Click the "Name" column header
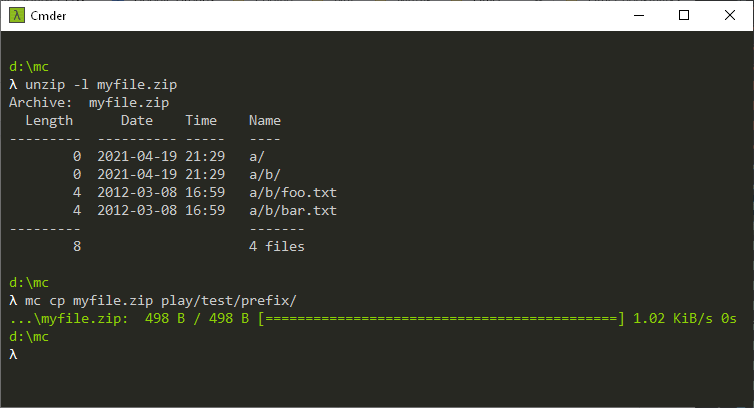The image size is (754, 408). click(265, 120)
